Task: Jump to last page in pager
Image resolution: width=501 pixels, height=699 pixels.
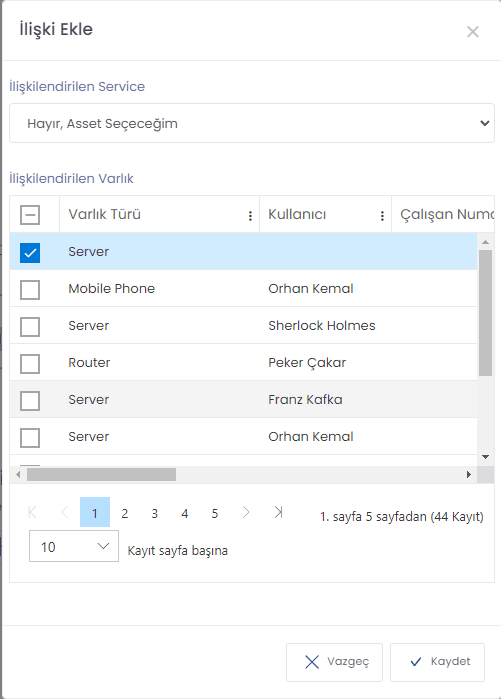Action: click(279, 512)
